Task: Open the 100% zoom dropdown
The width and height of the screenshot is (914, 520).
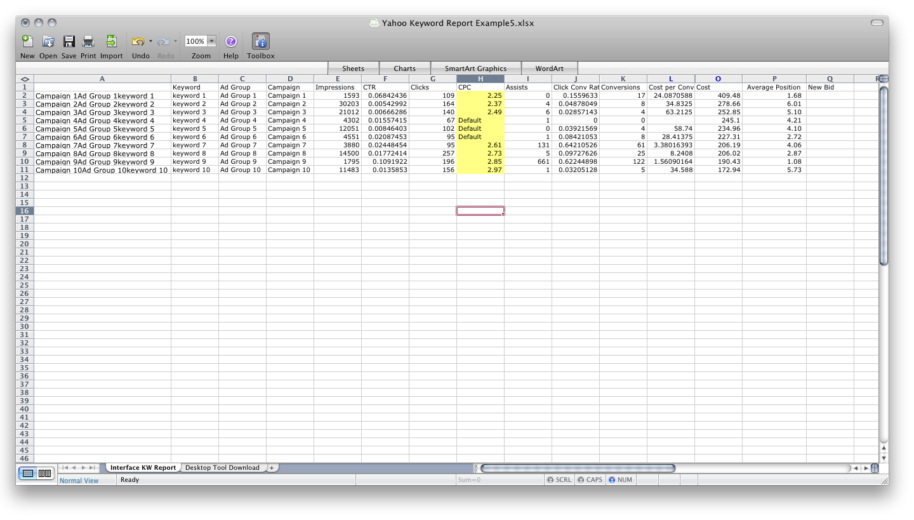Action: coord(212,41)
